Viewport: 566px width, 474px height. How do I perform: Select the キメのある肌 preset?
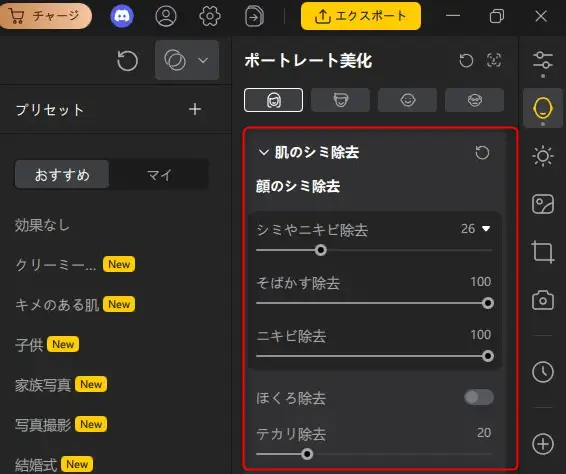tap(57, 305)
